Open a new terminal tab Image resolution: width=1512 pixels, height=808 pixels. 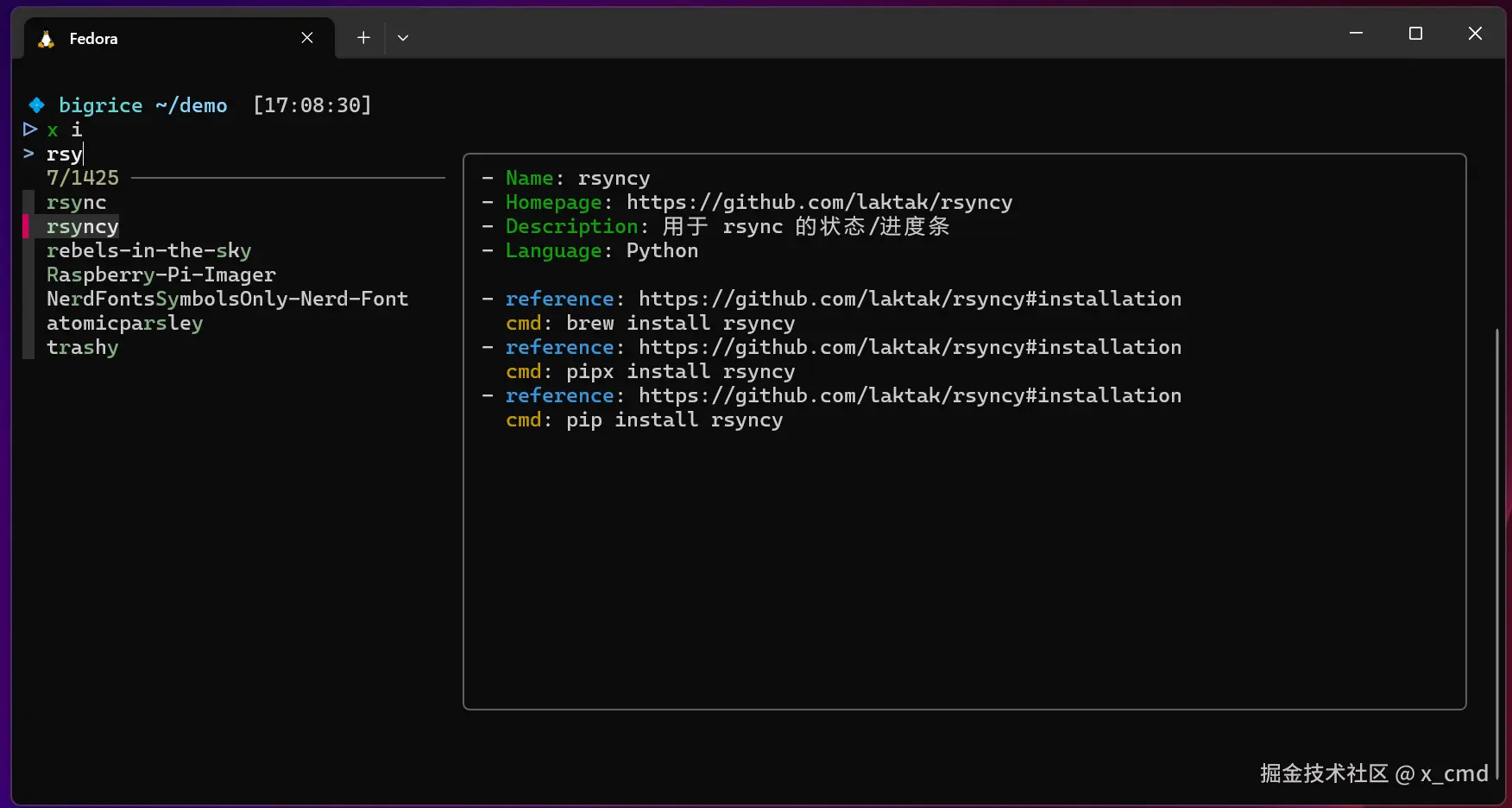tap(363, 38)
